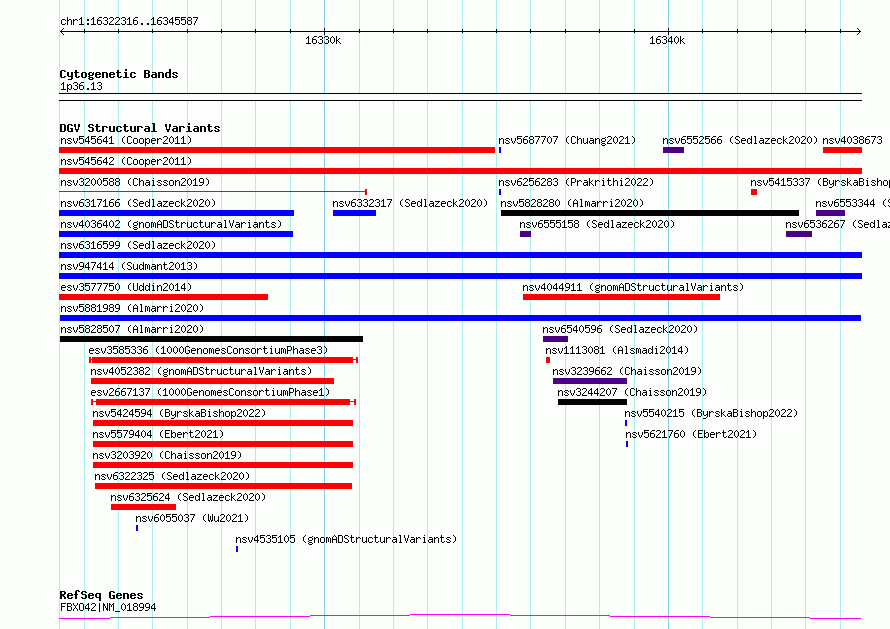Click esv2667137 (1000GenomesConsortiumPhase1) label
This screenshot has width=890, height=629.
tap(211, 392)
